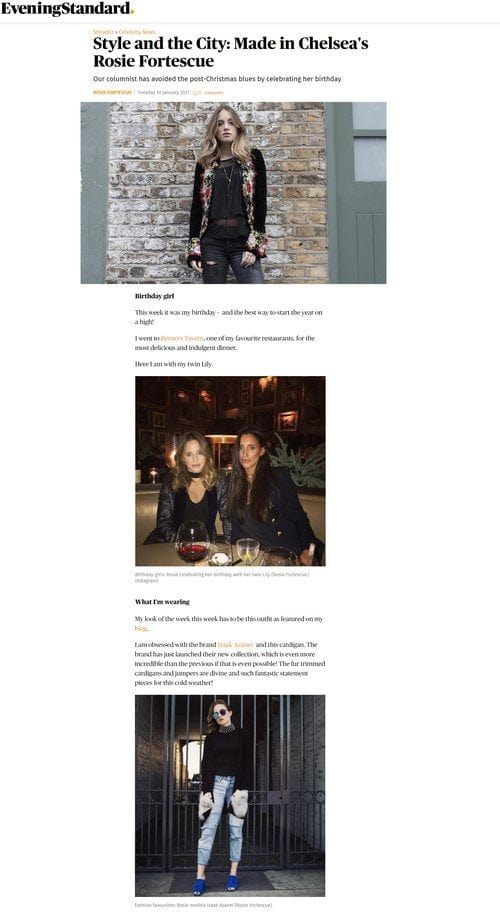Open the iron gate outfit photo
The image size is (500, 916).
[230, 796]
